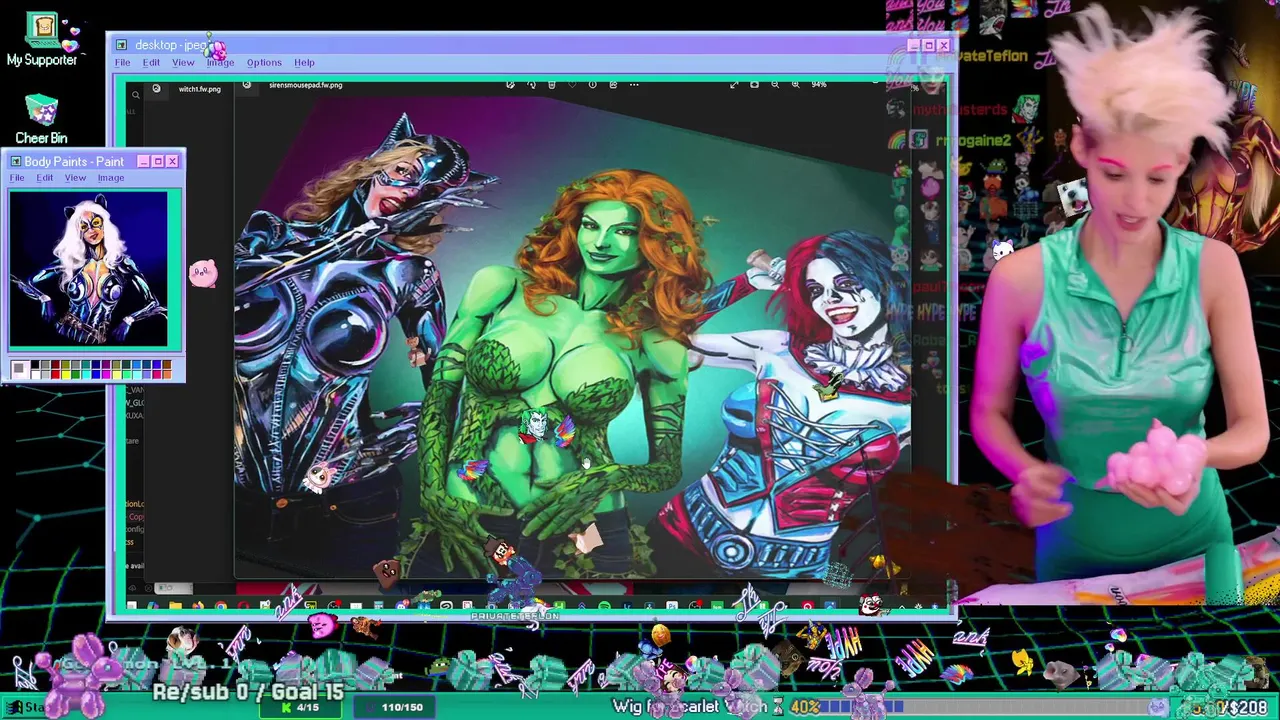1280x720 pixels.
Task: Open File menu in desktop.jpeg window
Action: (x=122, y=63)
